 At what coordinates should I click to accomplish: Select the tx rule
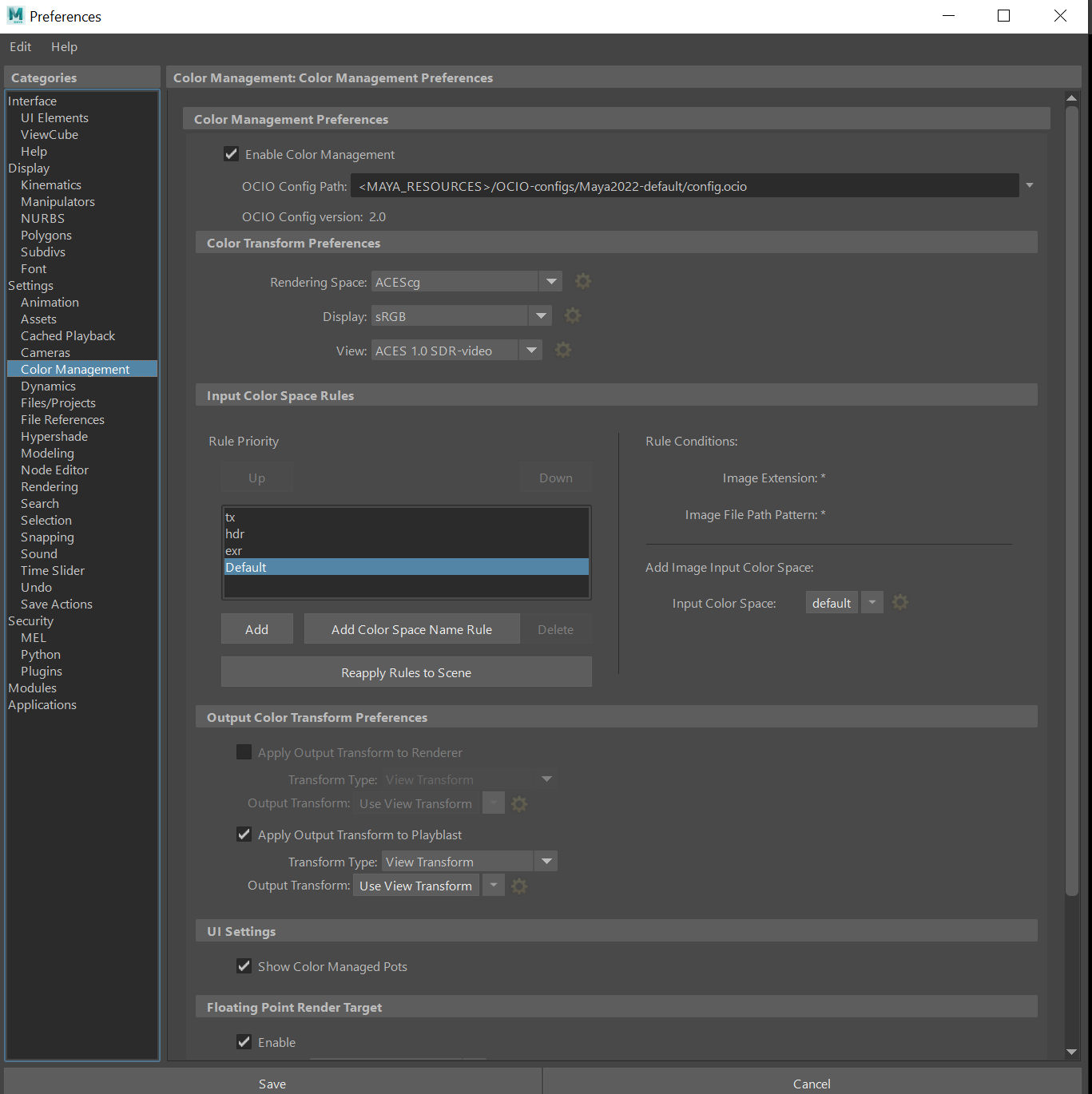click(x=407, y=517)
